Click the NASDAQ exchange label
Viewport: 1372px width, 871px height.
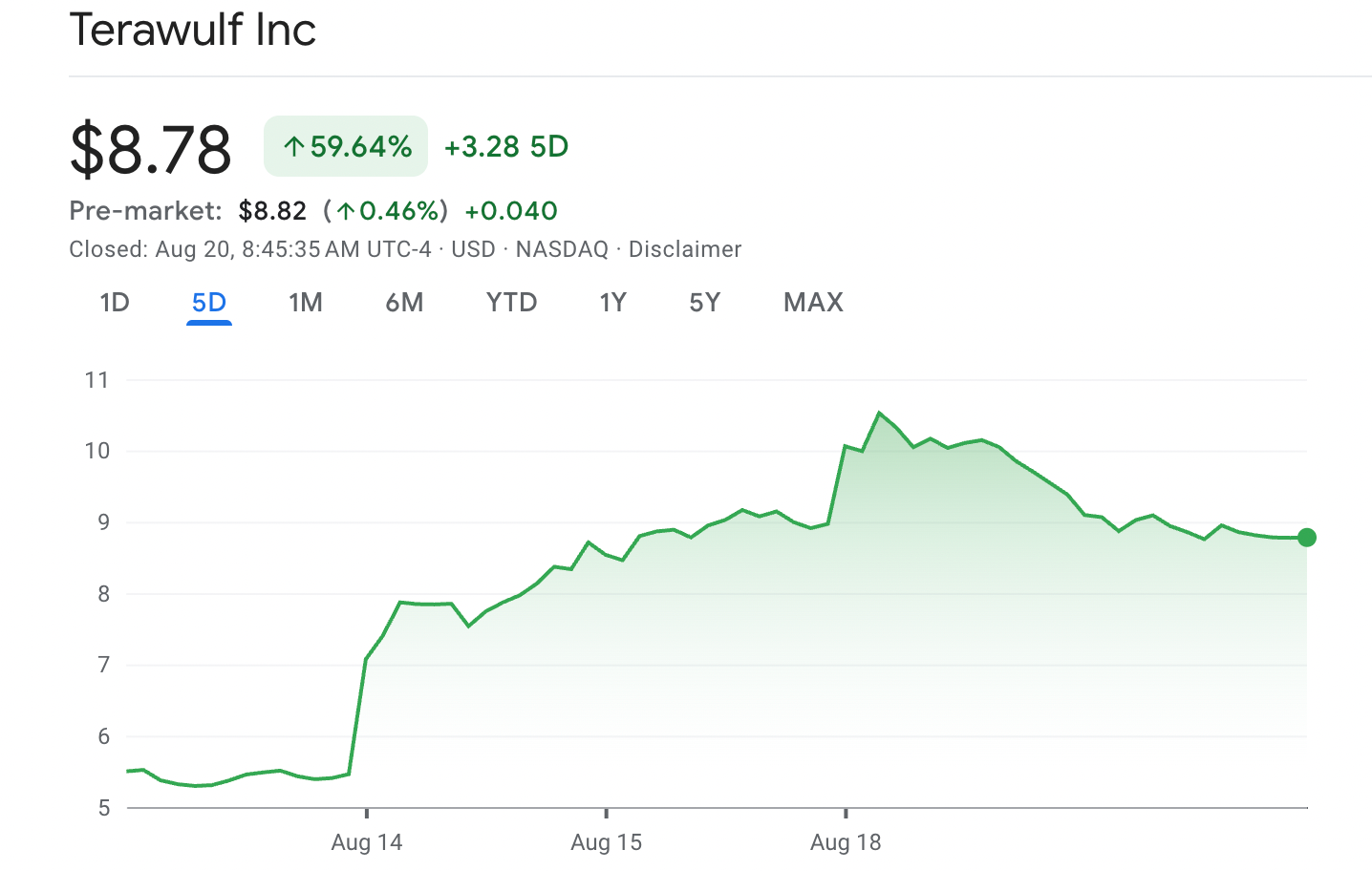(561, 249)
